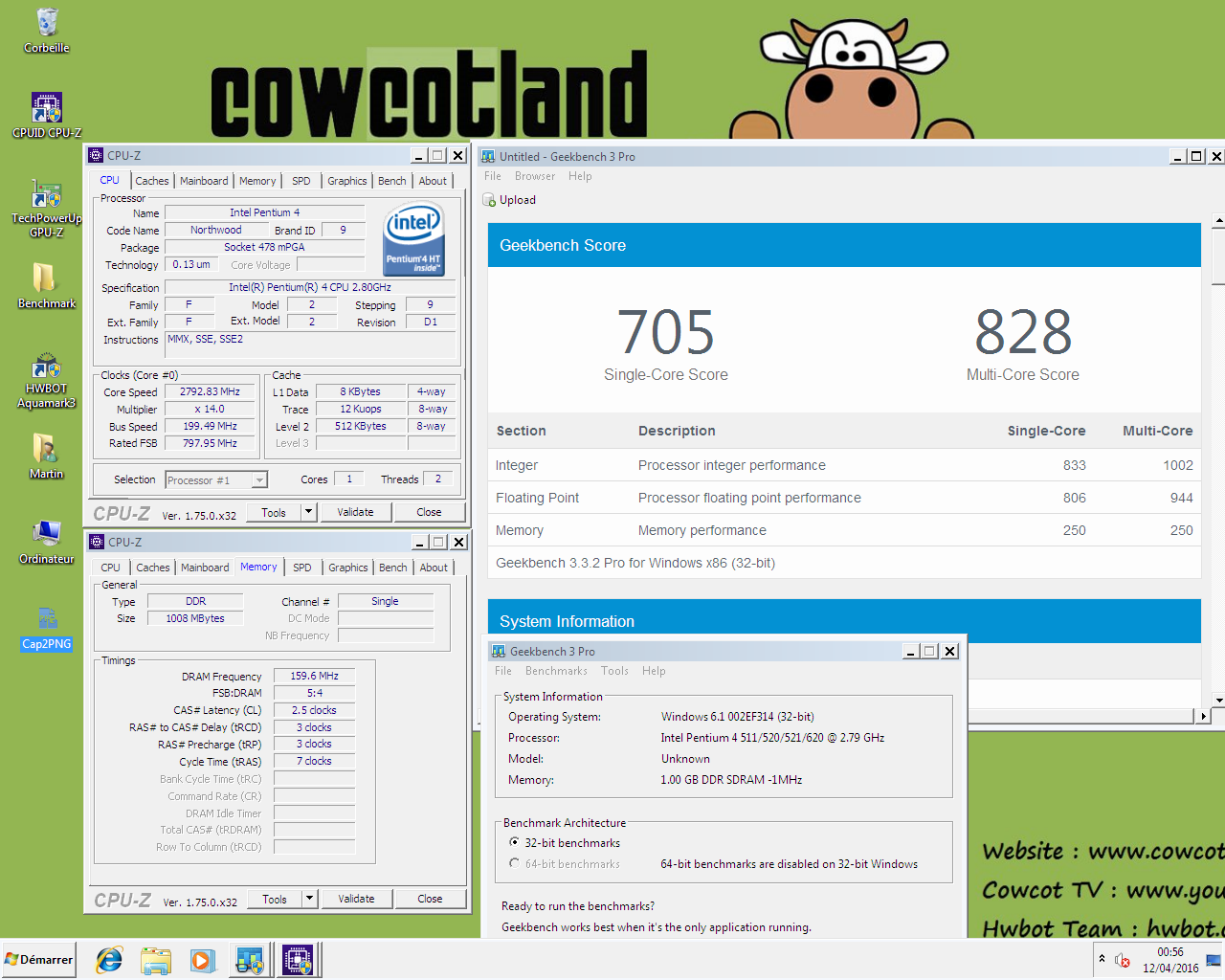Click the Geekbench horizontal scrollbar right arrow
Image resolution: width=1225 pixels, height=980 pixels.
pyautogui.click(x=1204, y=715)
